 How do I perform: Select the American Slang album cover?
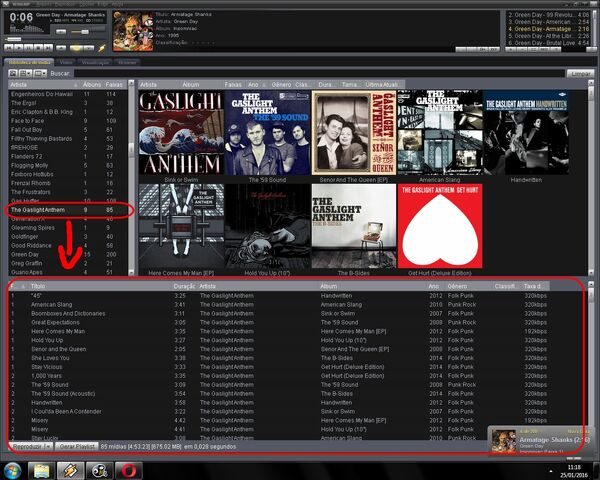(440, 132)
